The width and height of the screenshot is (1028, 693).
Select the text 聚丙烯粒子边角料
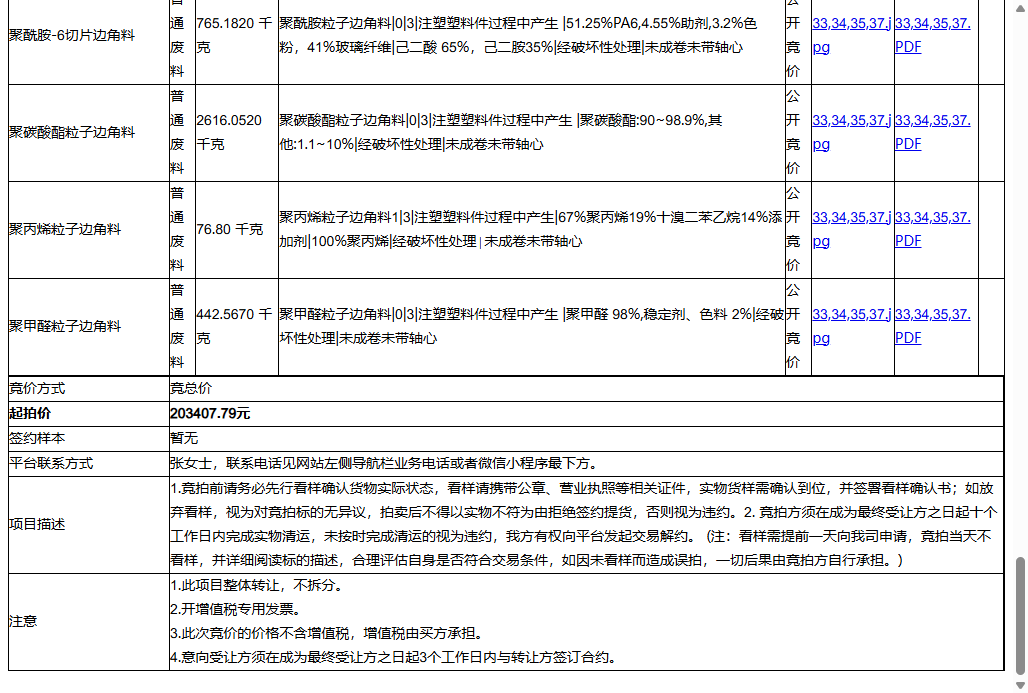click(x=65, y=229)
